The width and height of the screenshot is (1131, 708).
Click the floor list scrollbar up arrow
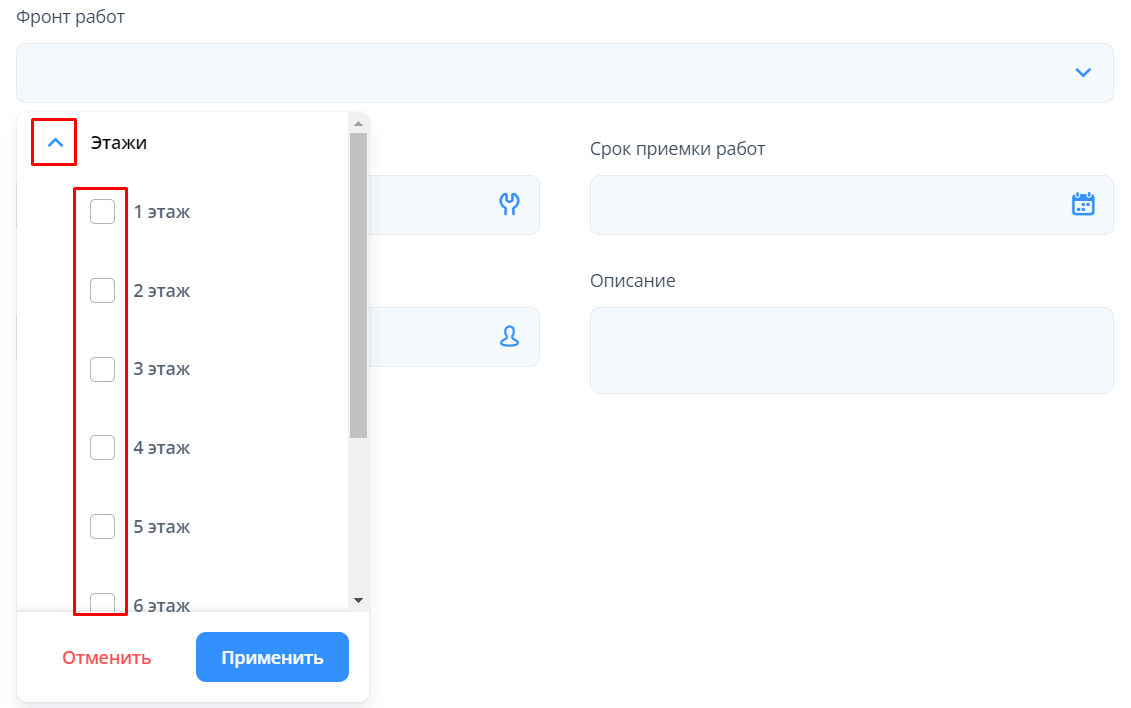point(358,122)
